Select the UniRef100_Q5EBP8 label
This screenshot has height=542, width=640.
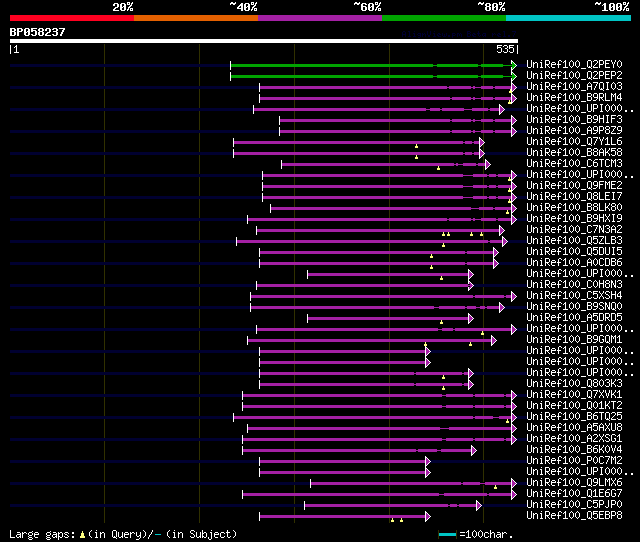pos(574,516)
